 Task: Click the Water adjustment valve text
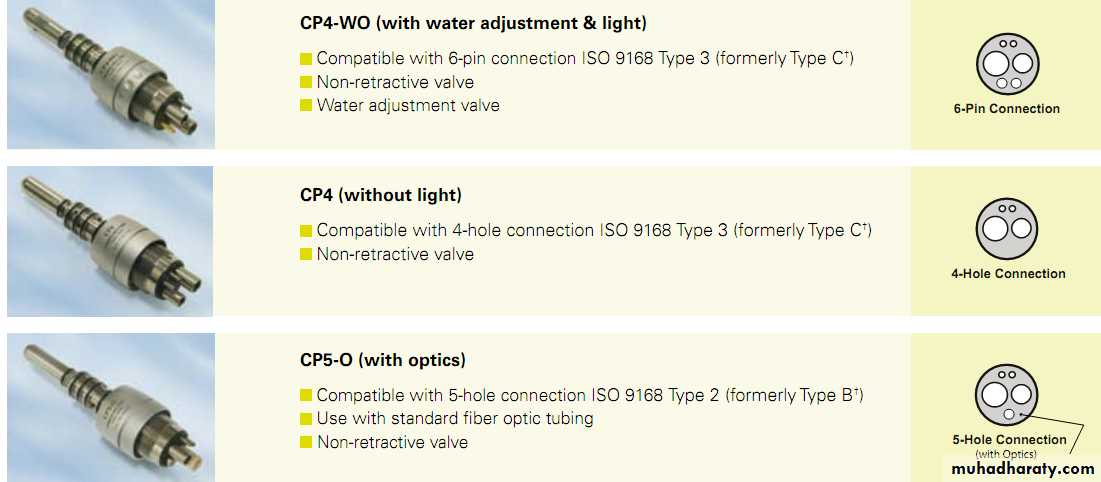(408, 106)
